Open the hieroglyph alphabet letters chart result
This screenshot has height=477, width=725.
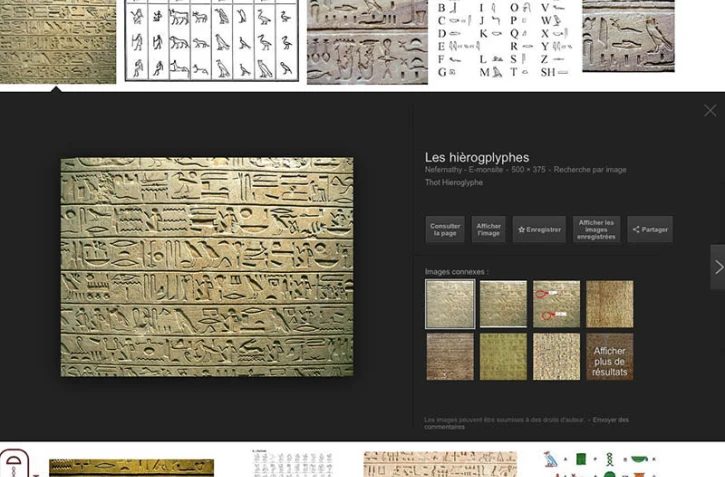[x=504, y=40]
